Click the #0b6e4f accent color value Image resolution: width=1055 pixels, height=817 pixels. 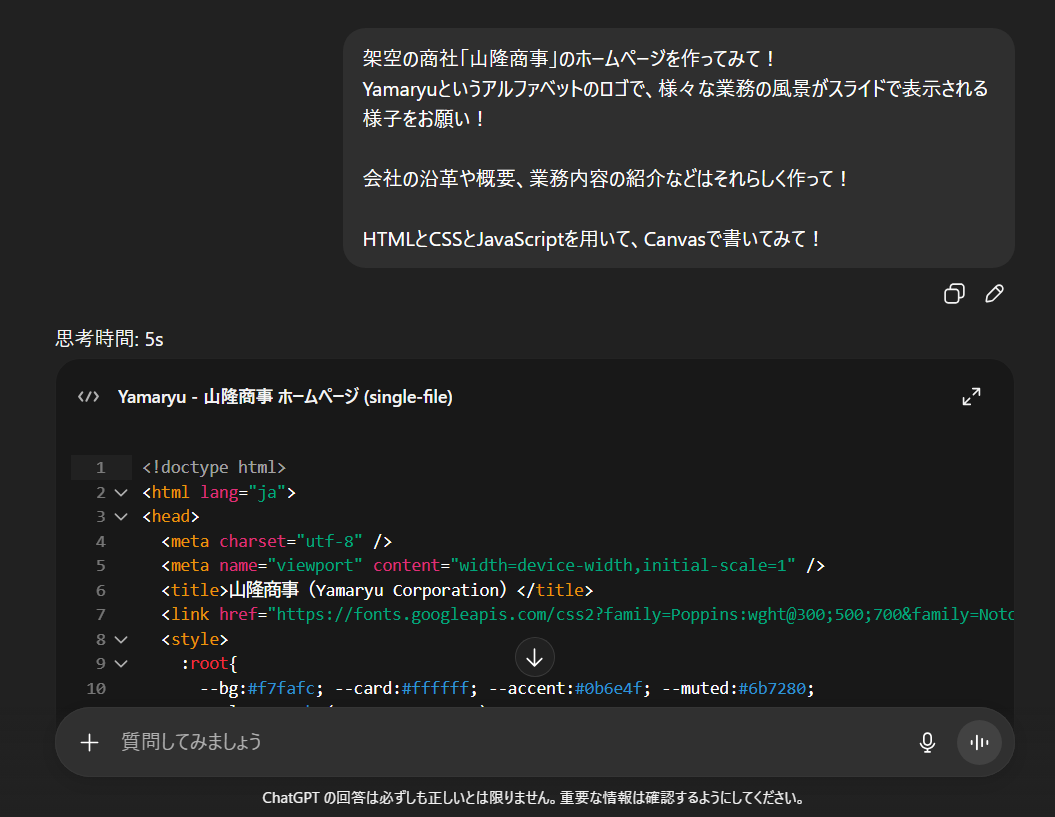pyautogui.click(x=608, y=688)
